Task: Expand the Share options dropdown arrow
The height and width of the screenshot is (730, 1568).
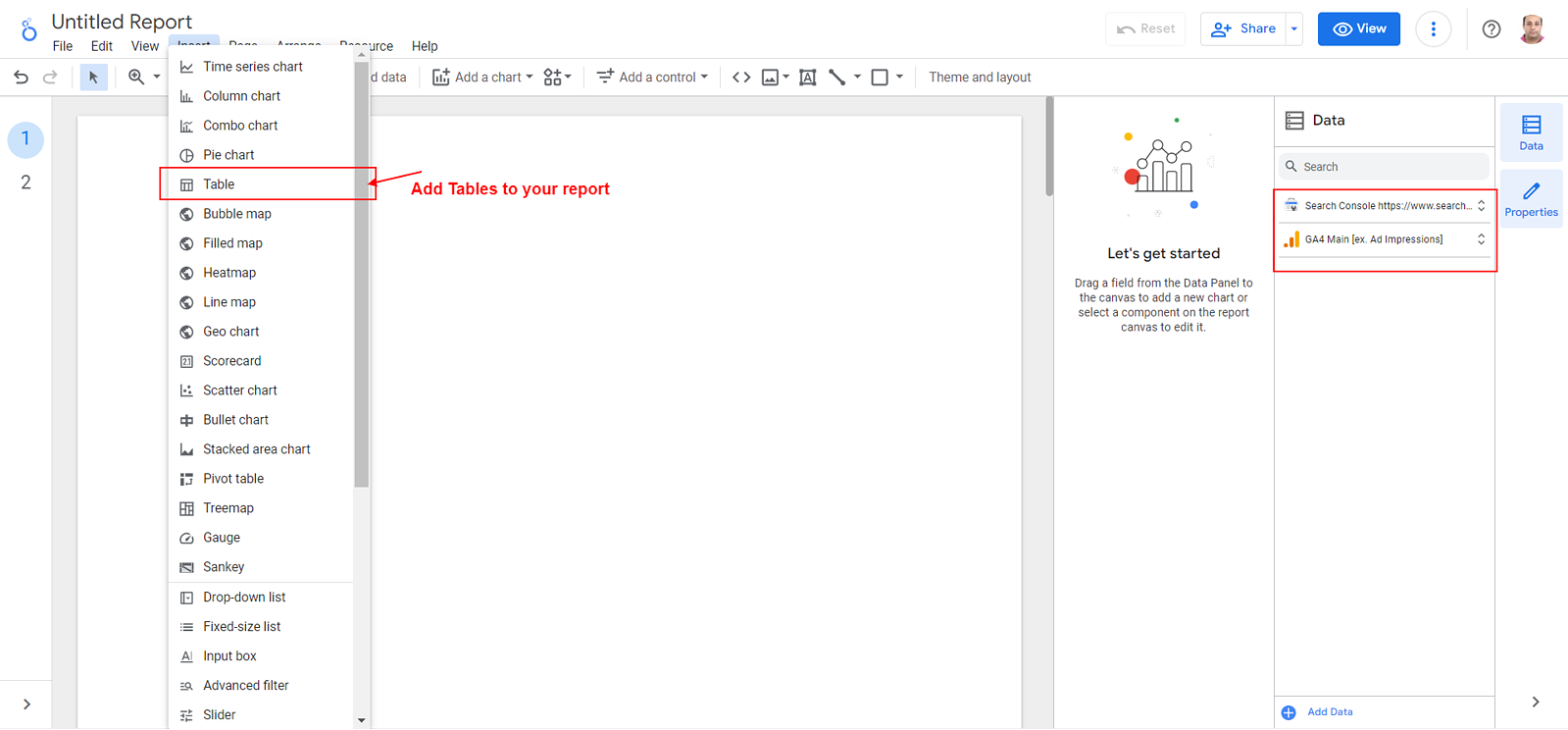Action: 1294,29
